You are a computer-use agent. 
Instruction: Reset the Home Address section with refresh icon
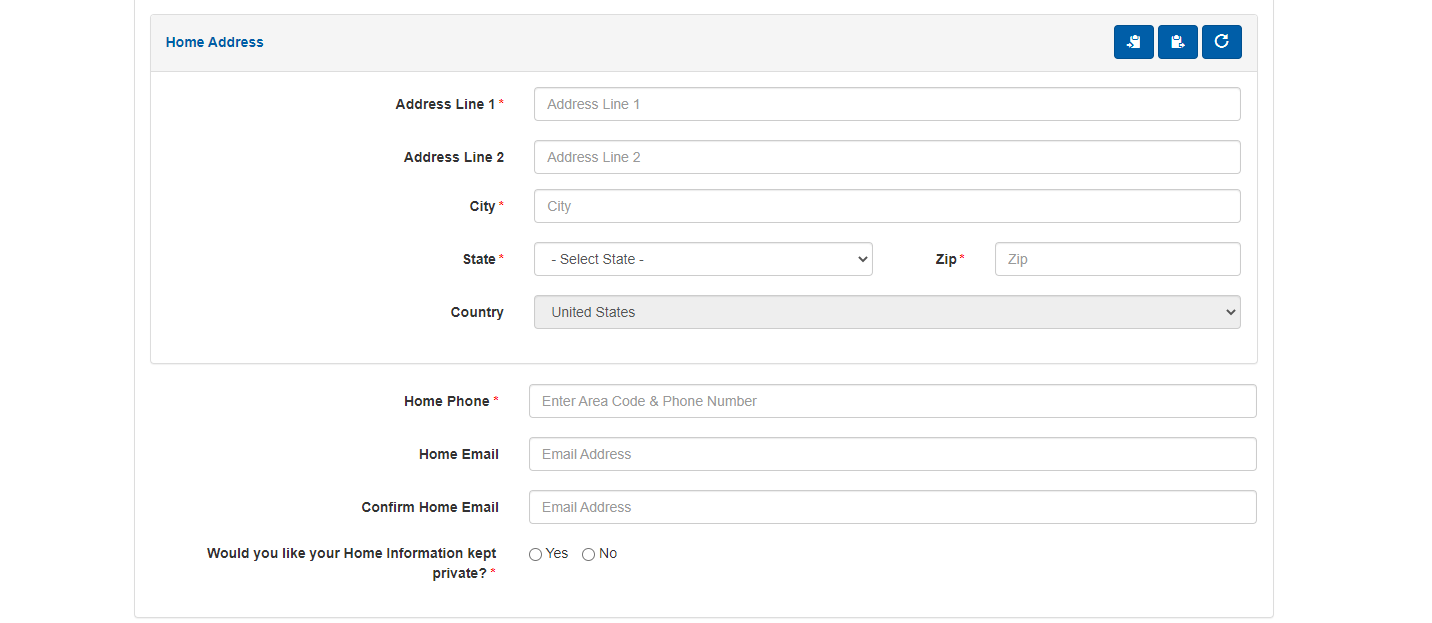click(1221, 42)
